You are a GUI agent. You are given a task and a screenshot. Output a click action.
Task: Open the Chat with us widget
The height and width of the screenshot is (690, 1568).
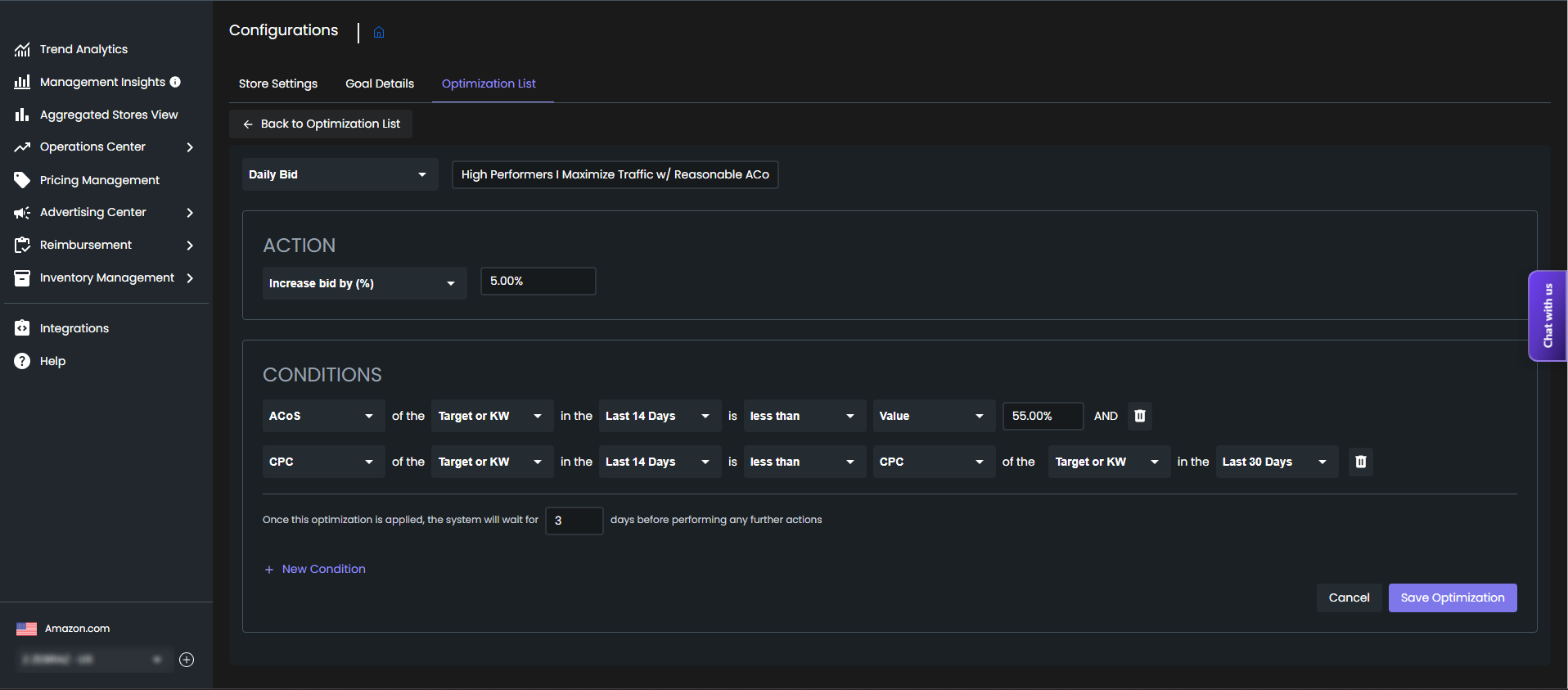[1547, 316]
